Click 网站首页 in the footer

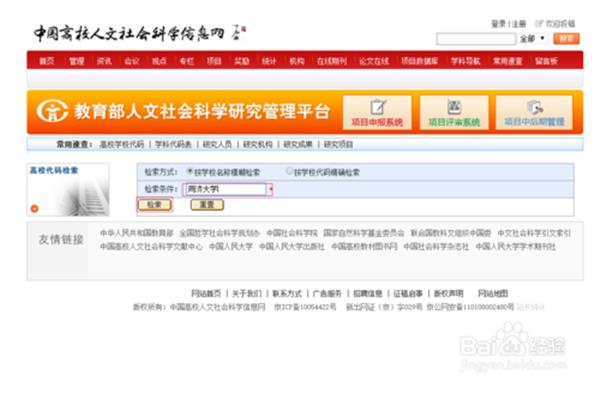[x=206, y=293]
